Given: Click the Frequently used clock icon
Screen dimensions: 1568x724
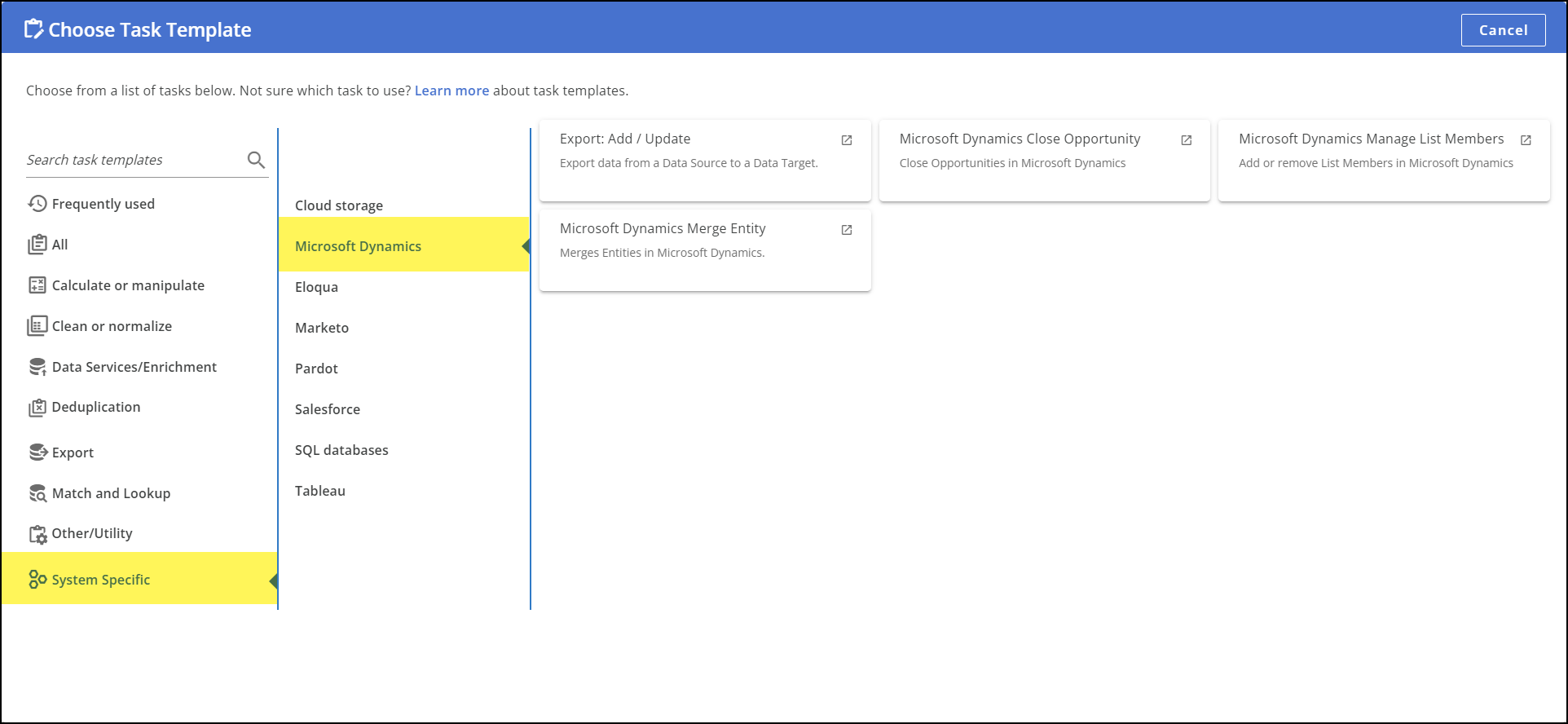Looking at the screenshot, I should (x=37, y=204).
